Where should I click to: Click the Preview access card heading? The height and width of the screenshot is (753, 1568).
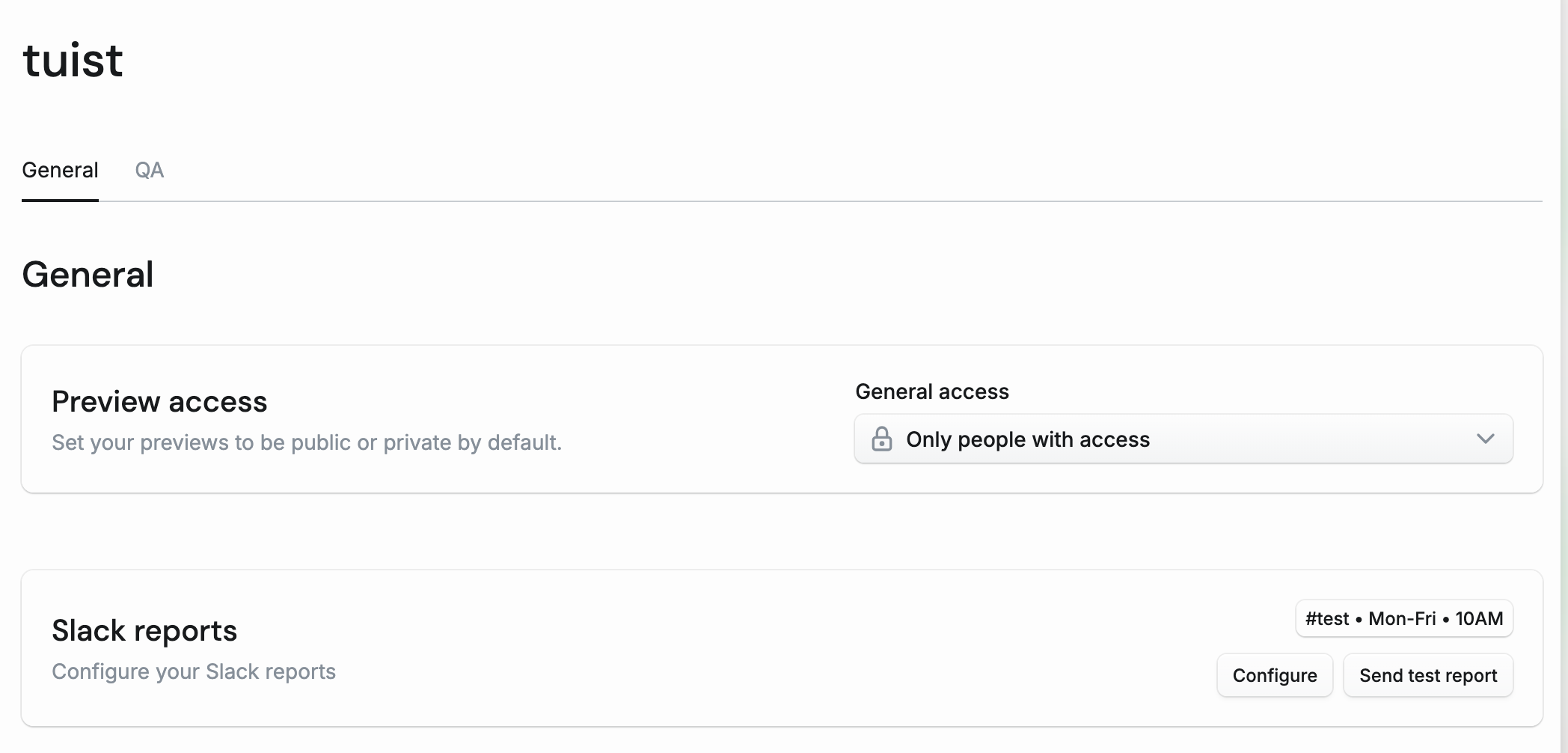[x=159, y=401]
